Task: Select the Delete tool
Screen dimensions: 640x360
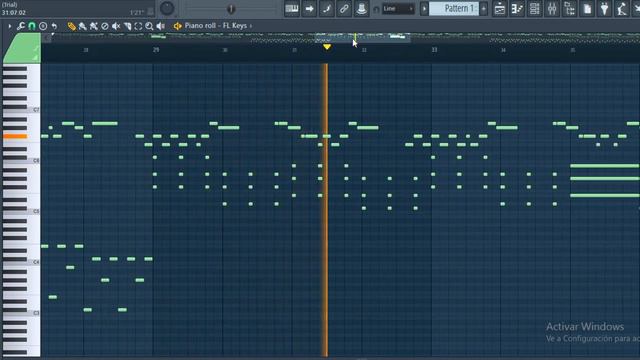Action: click(105, 26)
